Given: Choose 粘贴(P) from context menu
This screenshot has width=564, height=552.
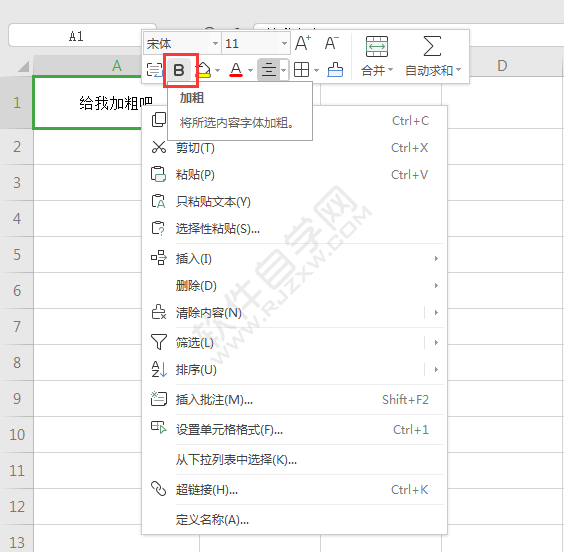Looking at the screenshot, I should pyautogui.click(x=294, y=175).
